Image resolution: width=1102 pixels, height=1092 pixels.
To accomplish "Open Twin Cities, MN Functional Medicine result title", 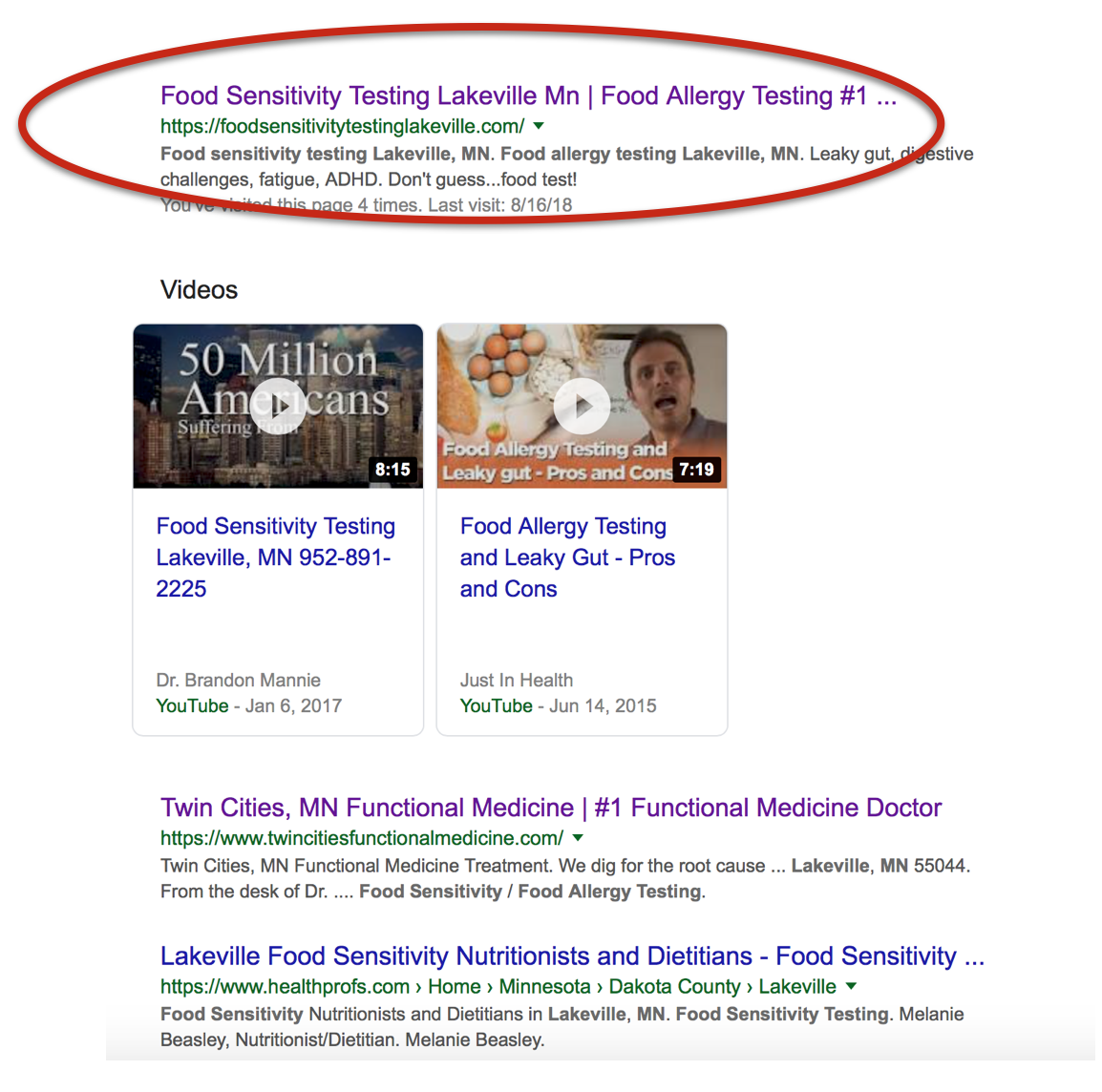I will 551,808.
